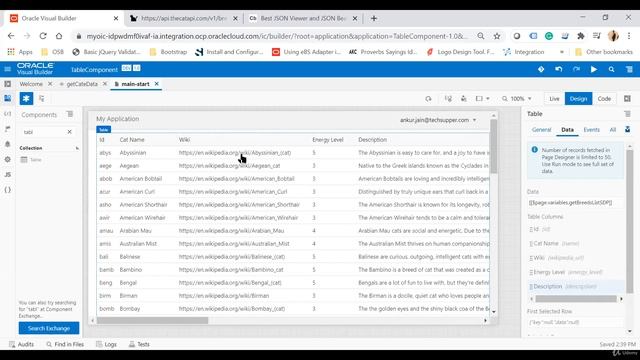The width and height of the screenshot is (640, 360).
Task: Open Tests in the bottom bar
Action: (x=139, y=344)
